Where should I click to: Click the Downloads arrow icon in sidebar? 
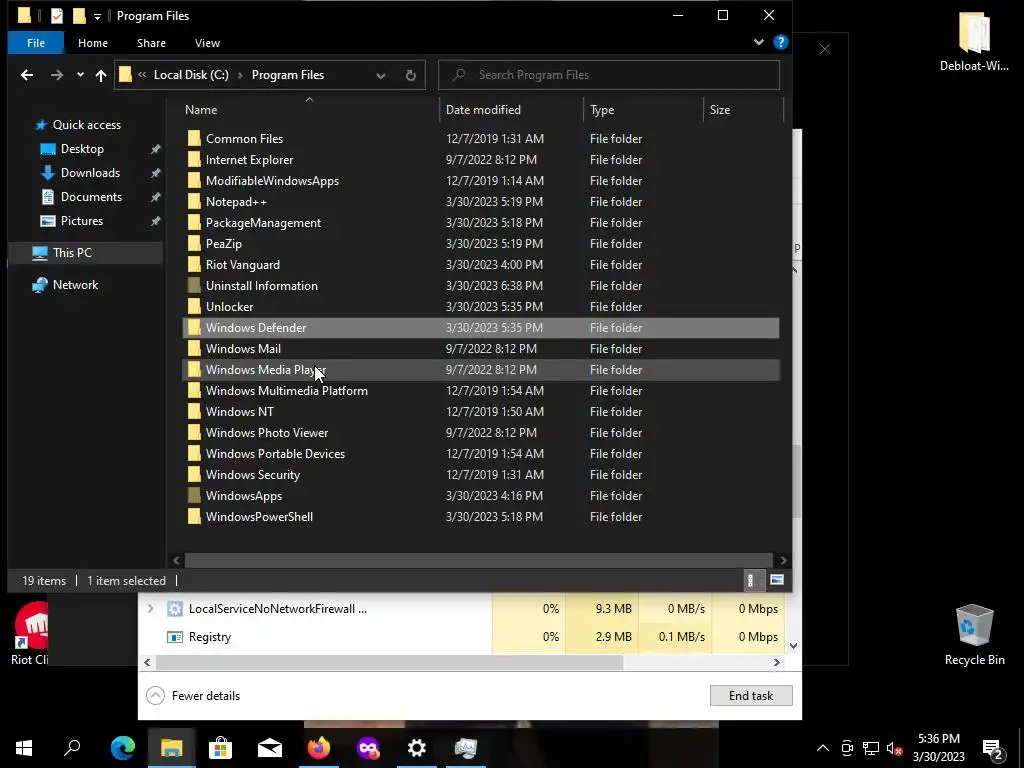tap(48, 173)
